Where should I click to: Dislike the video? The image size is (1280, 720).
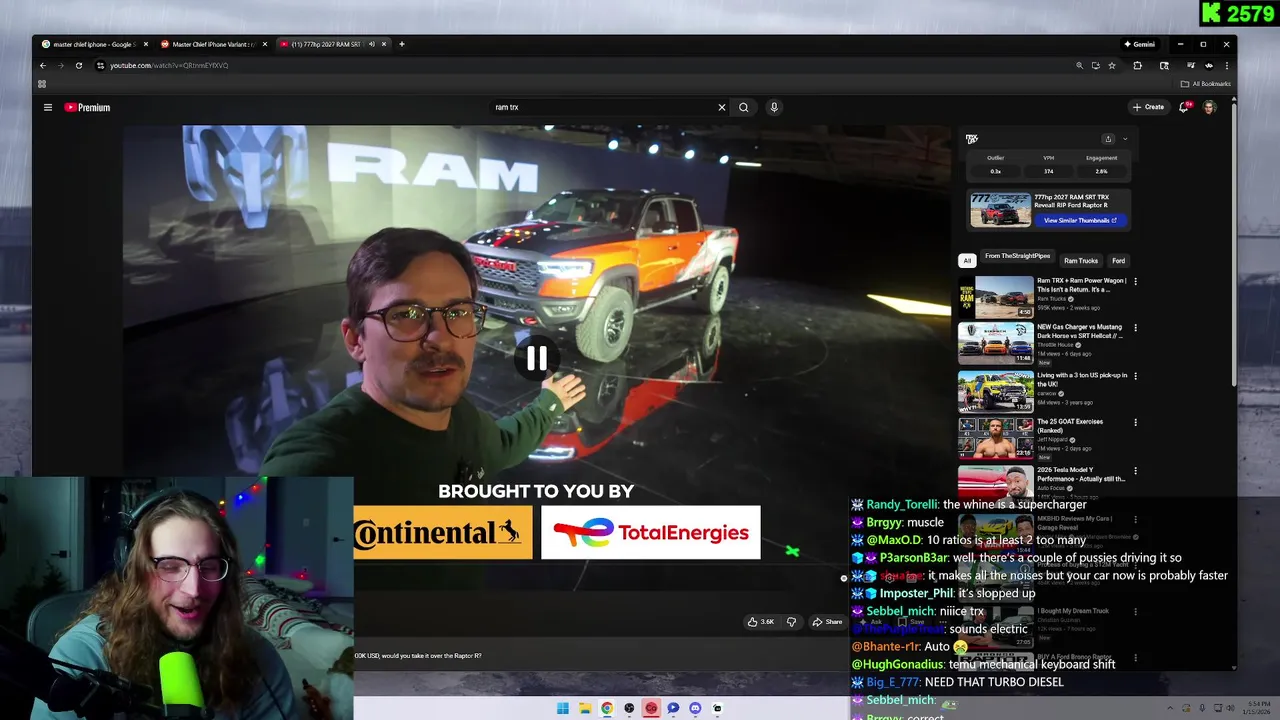click(791, 622)
